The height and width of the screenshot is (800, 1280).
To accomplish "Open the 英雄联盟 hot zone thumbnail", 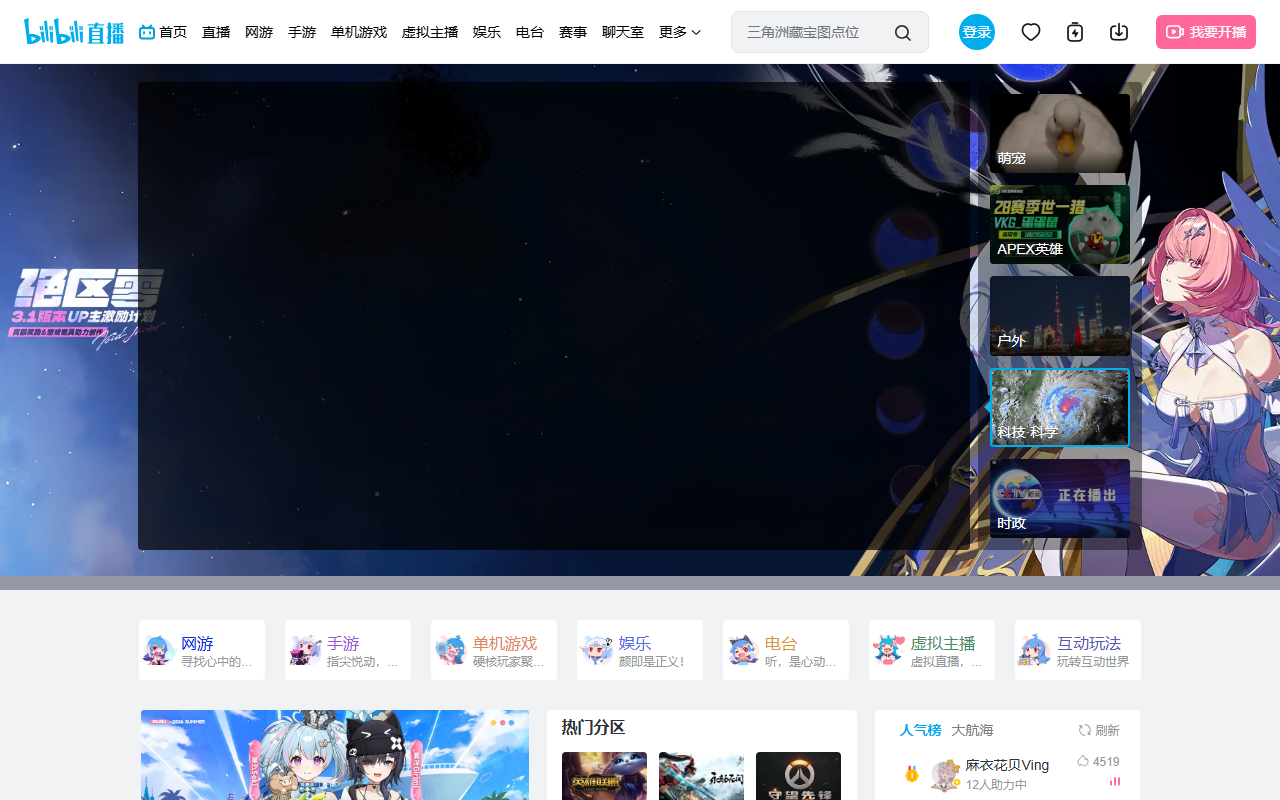I will [x=604, y=776].
